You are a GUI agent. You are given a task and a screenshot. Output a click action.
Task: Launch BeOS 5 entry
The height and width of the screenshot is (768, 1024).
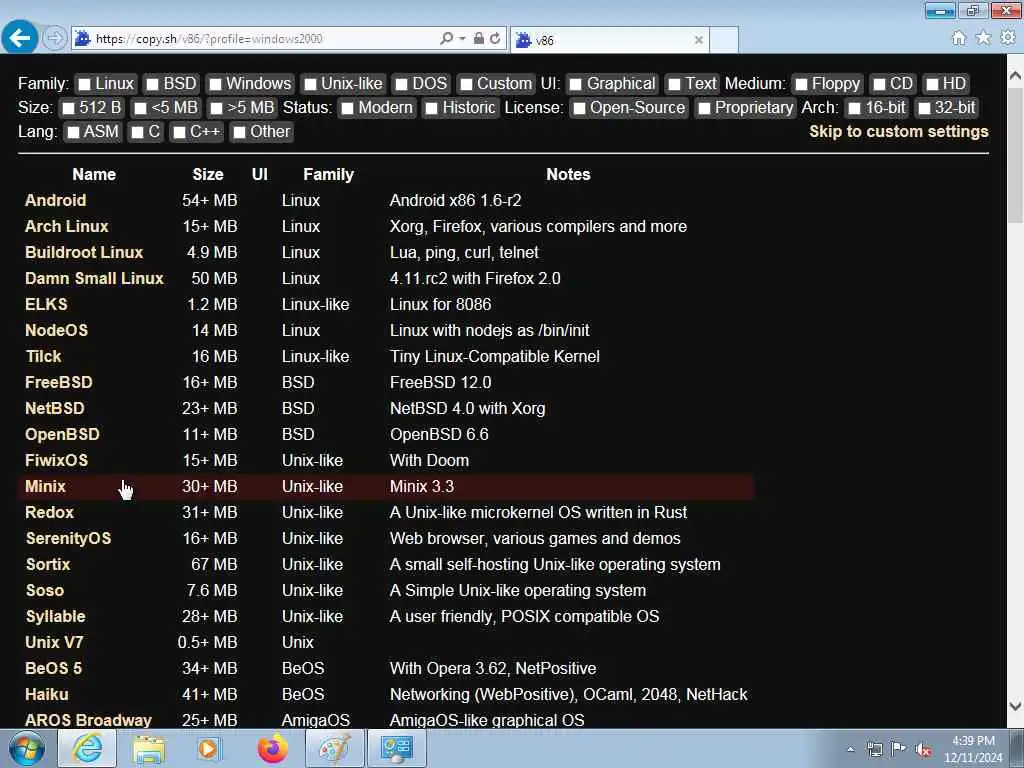pos(54,669)
